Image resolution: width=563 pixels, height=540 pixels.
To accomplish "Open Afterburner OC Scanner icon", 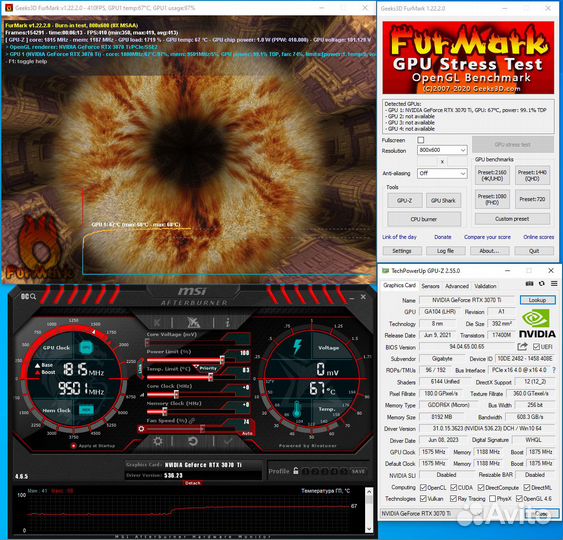I will [x=28, y=296].
